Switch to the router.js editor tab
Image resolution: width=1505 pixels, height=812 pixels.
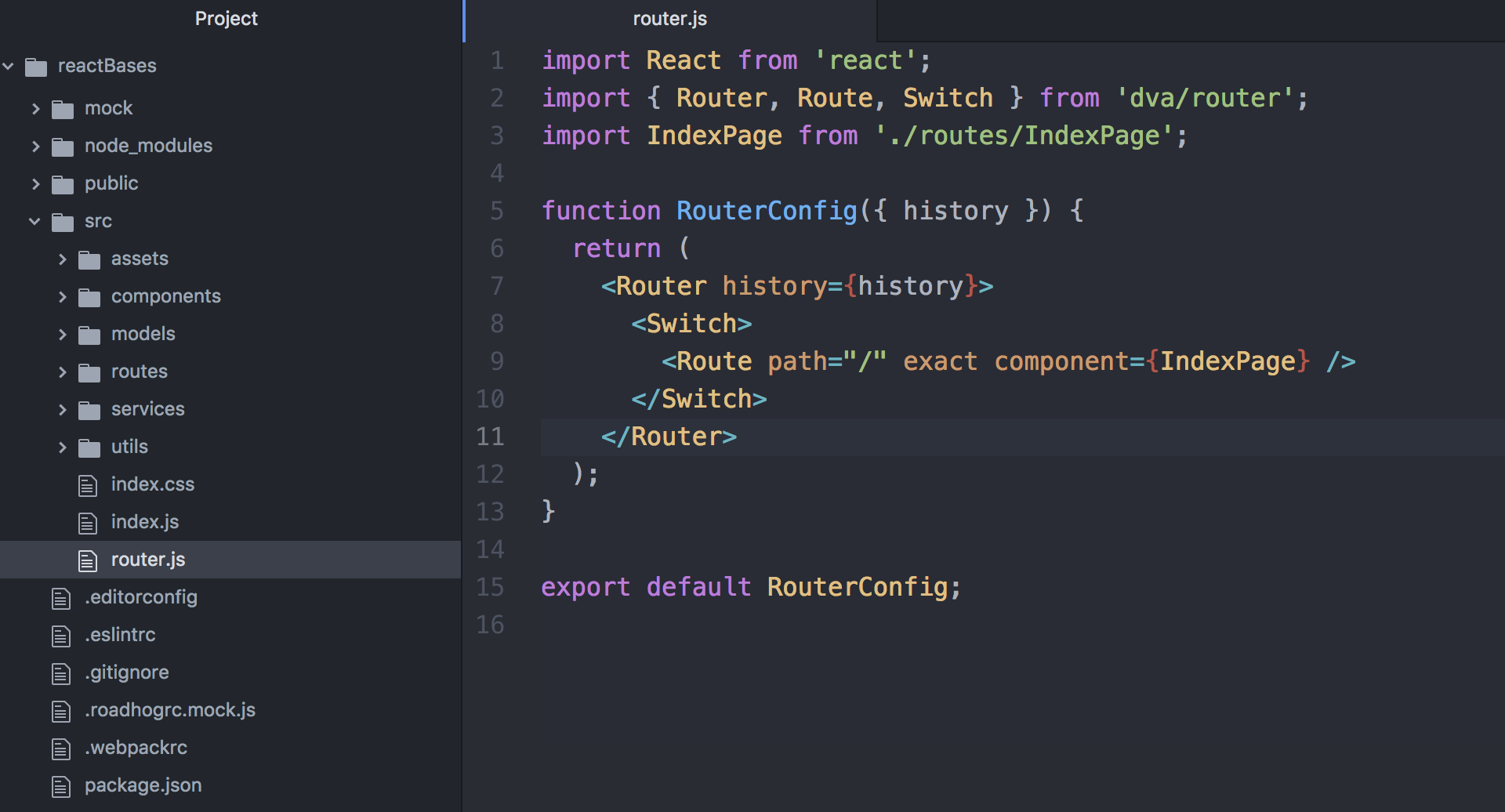point(669,18)
